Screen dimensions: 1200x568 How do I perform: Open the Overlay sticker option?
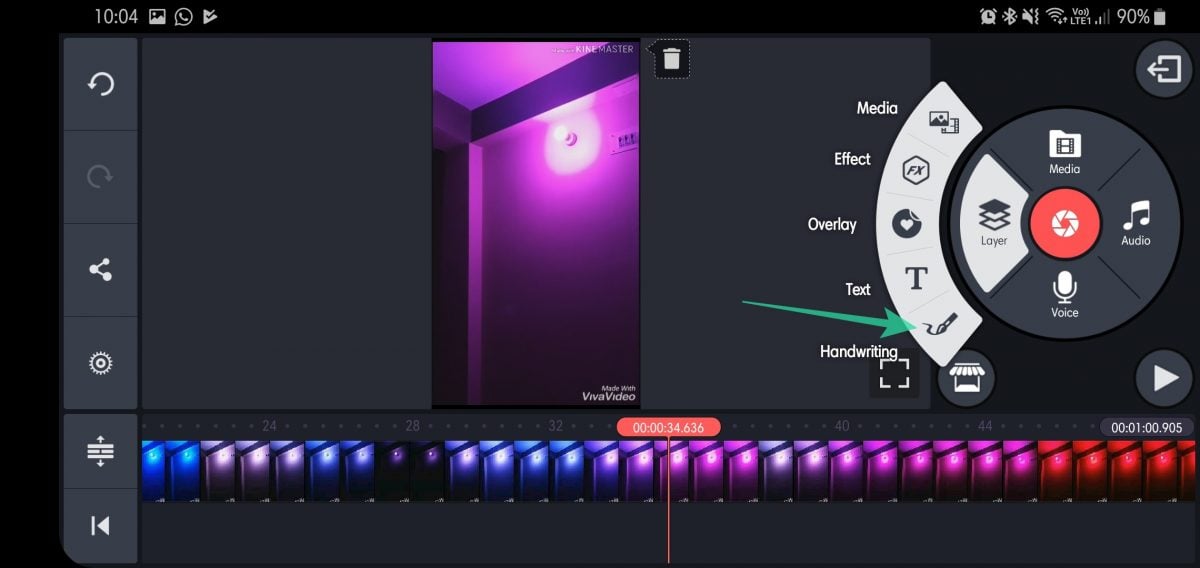point(906,223)
